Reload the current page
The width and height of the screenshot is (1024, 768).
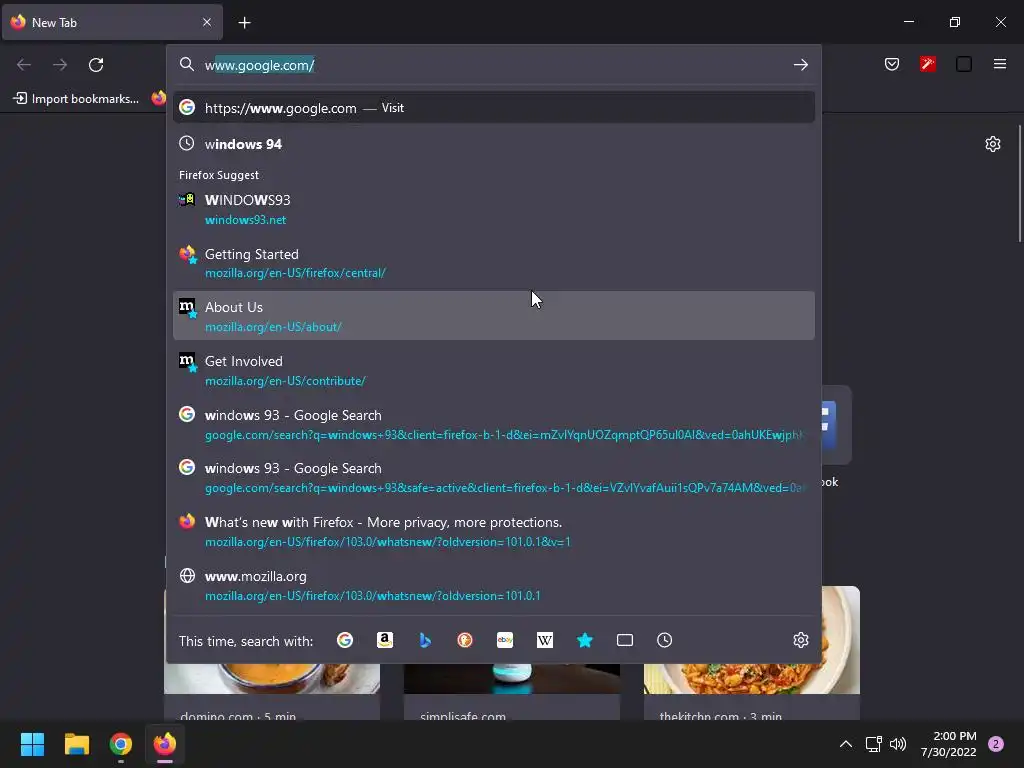coord(96,65)
